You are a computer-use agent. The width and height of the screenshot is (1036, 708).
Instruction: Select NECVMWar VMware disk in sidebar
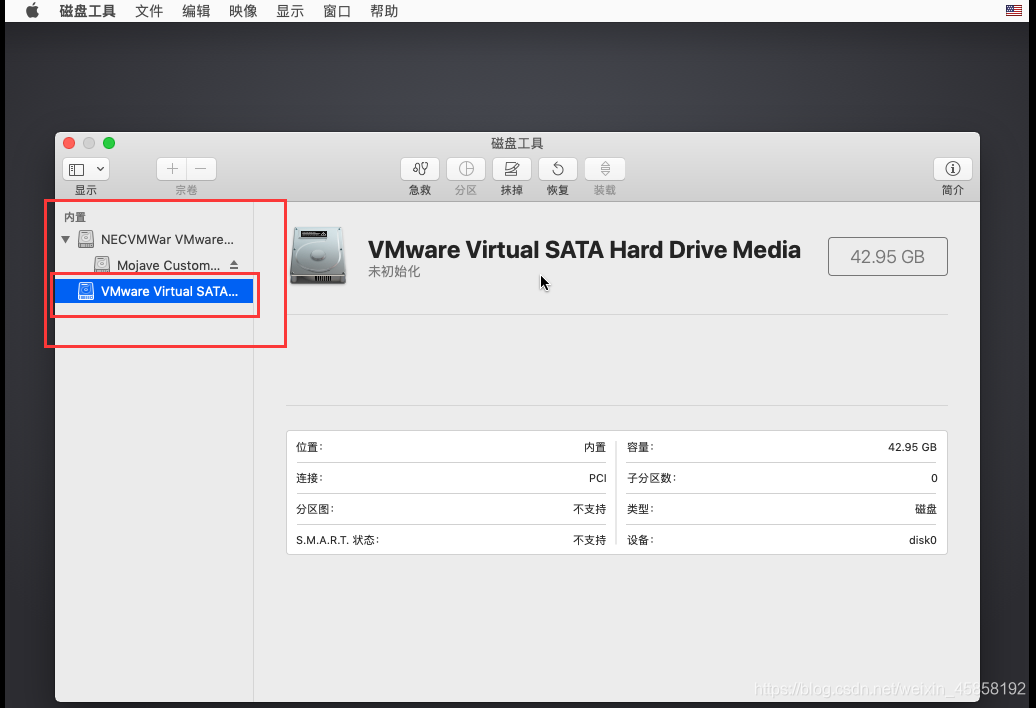pos(156,239)
